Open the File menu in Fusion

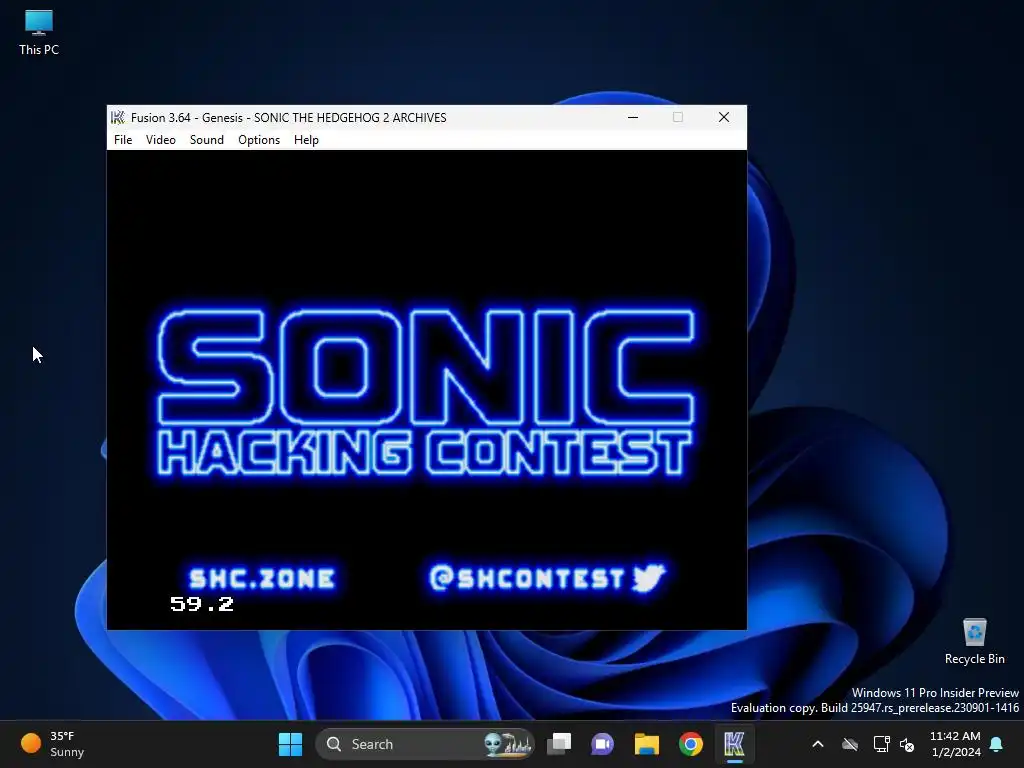pos(123,140)
